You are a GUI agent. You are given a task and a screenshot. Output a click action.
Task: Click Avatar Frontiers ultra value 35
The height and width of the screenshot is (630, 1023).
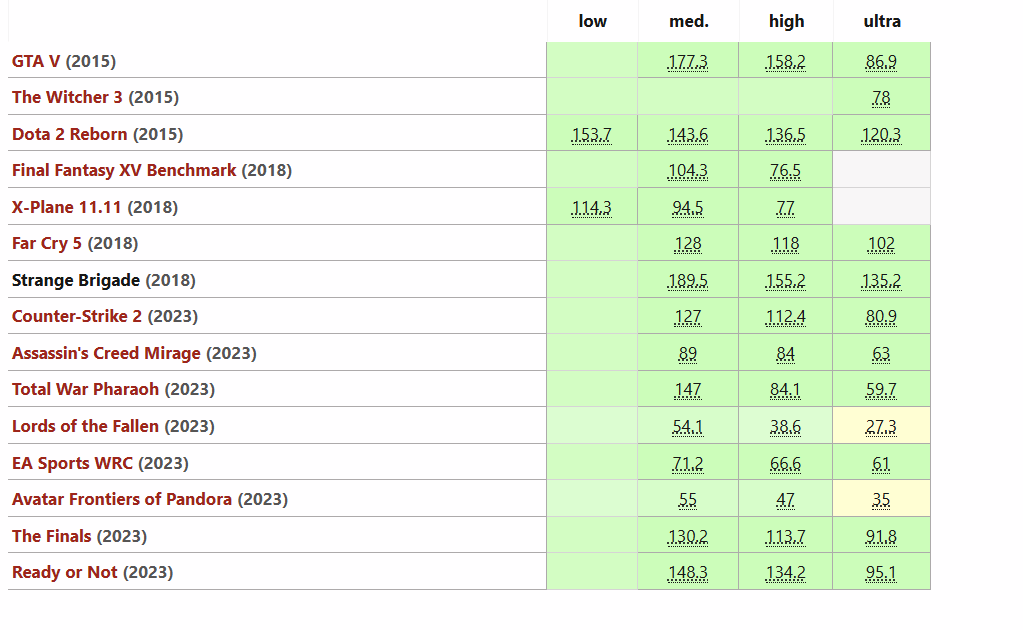pyautogui.click(x=881, y=500)
